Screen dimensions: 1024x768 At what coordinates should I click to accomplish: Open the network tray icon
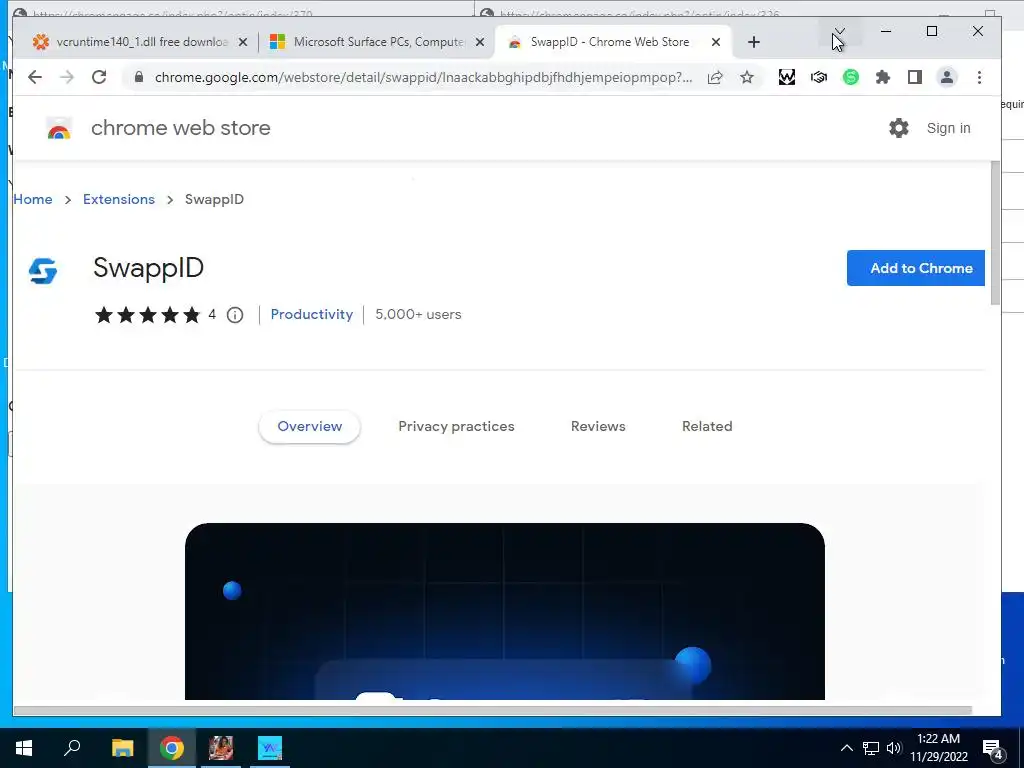[871, 748]
